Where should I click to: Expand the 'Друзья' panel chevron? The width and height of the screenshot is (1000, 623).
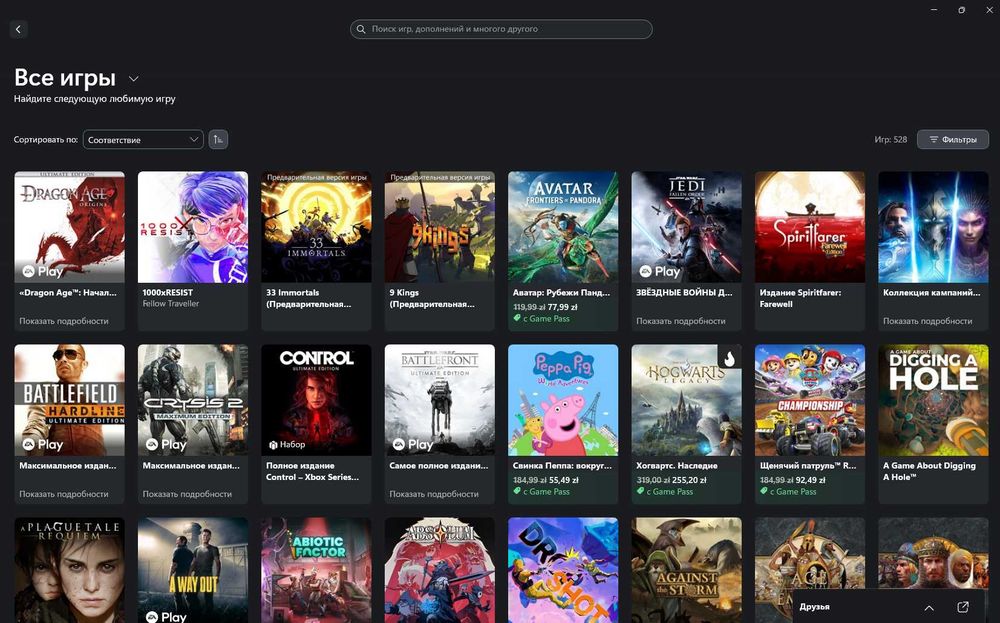pos(929,608)
